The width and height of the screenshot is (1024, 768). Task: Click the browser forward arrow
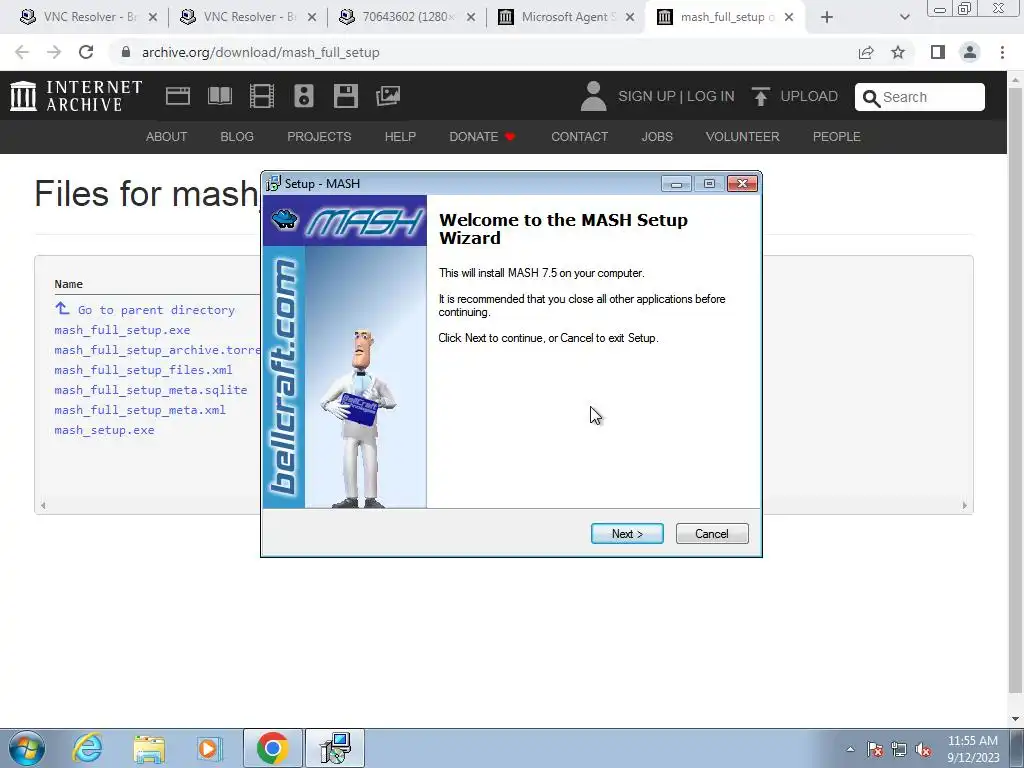click(54, 52)
